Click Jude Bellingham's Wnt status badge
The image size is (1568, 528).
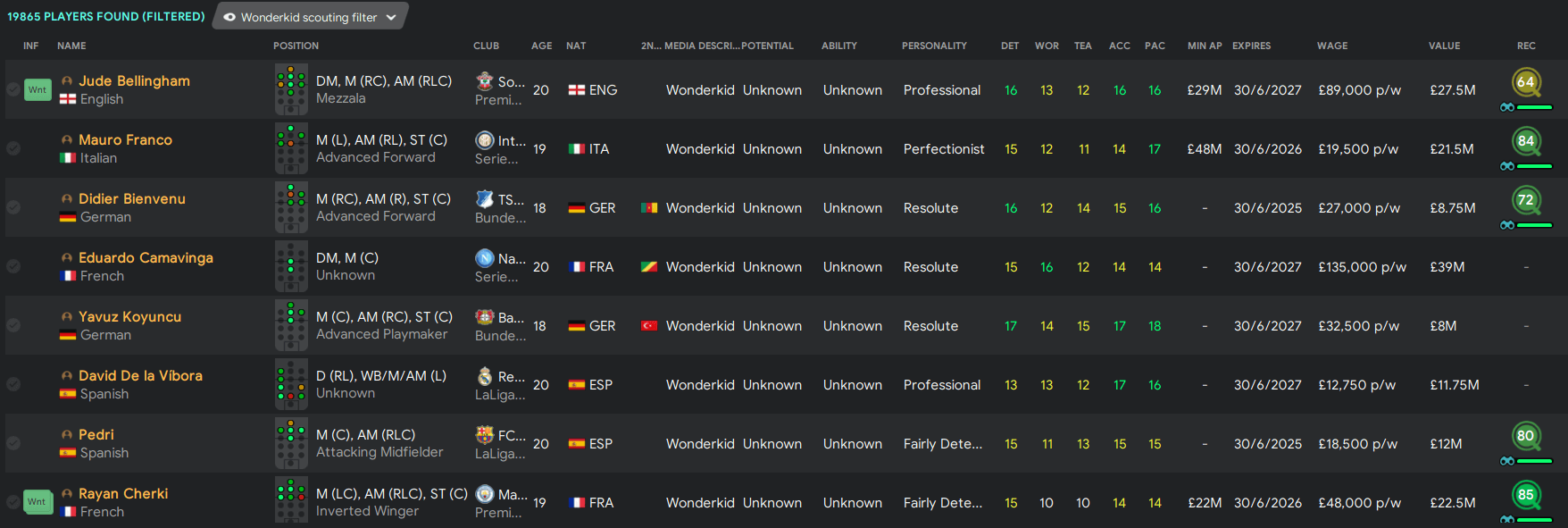coord(38,90)
